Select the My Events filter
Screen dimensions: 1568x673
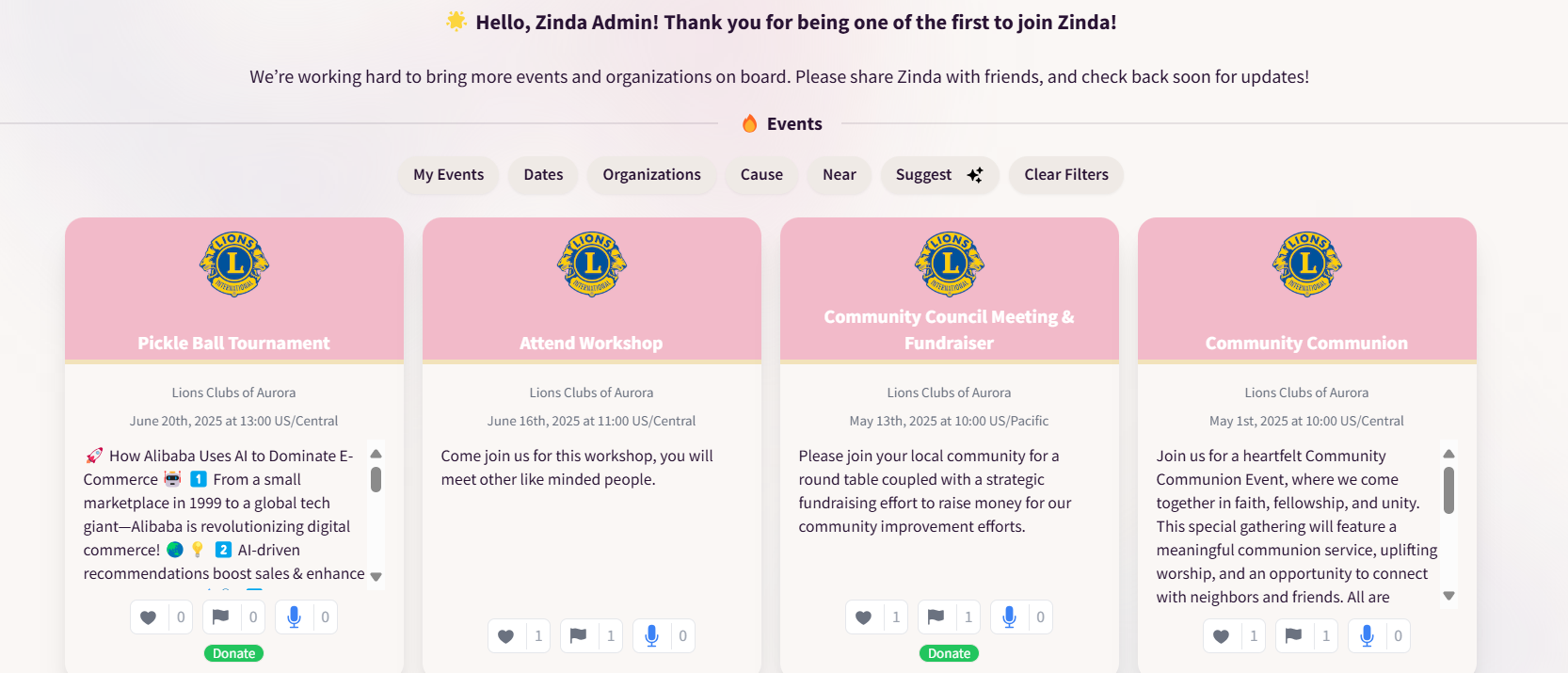point(448,175)
